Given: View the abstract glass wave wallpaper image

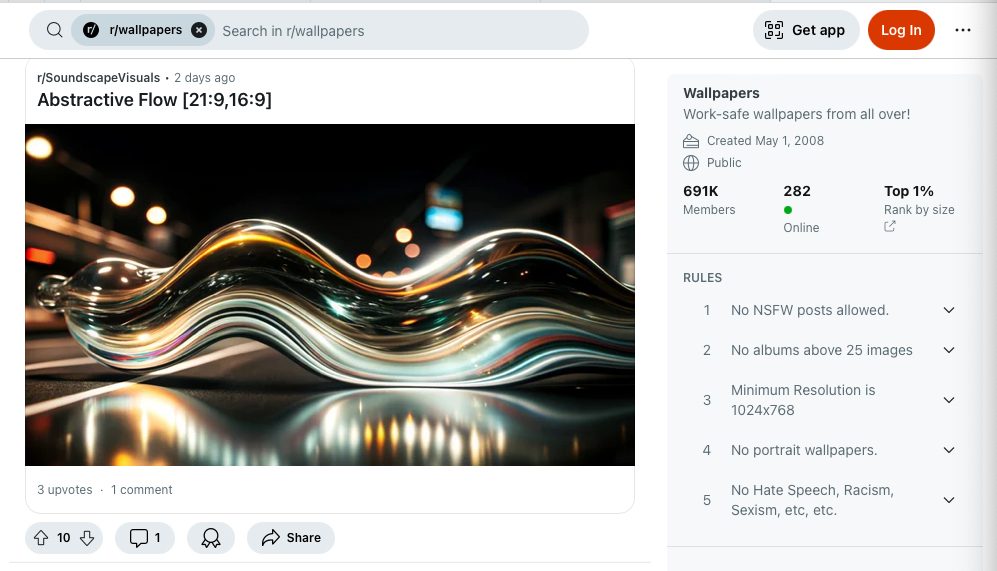Looking at the screenshot, I should [x=330, y=295].
